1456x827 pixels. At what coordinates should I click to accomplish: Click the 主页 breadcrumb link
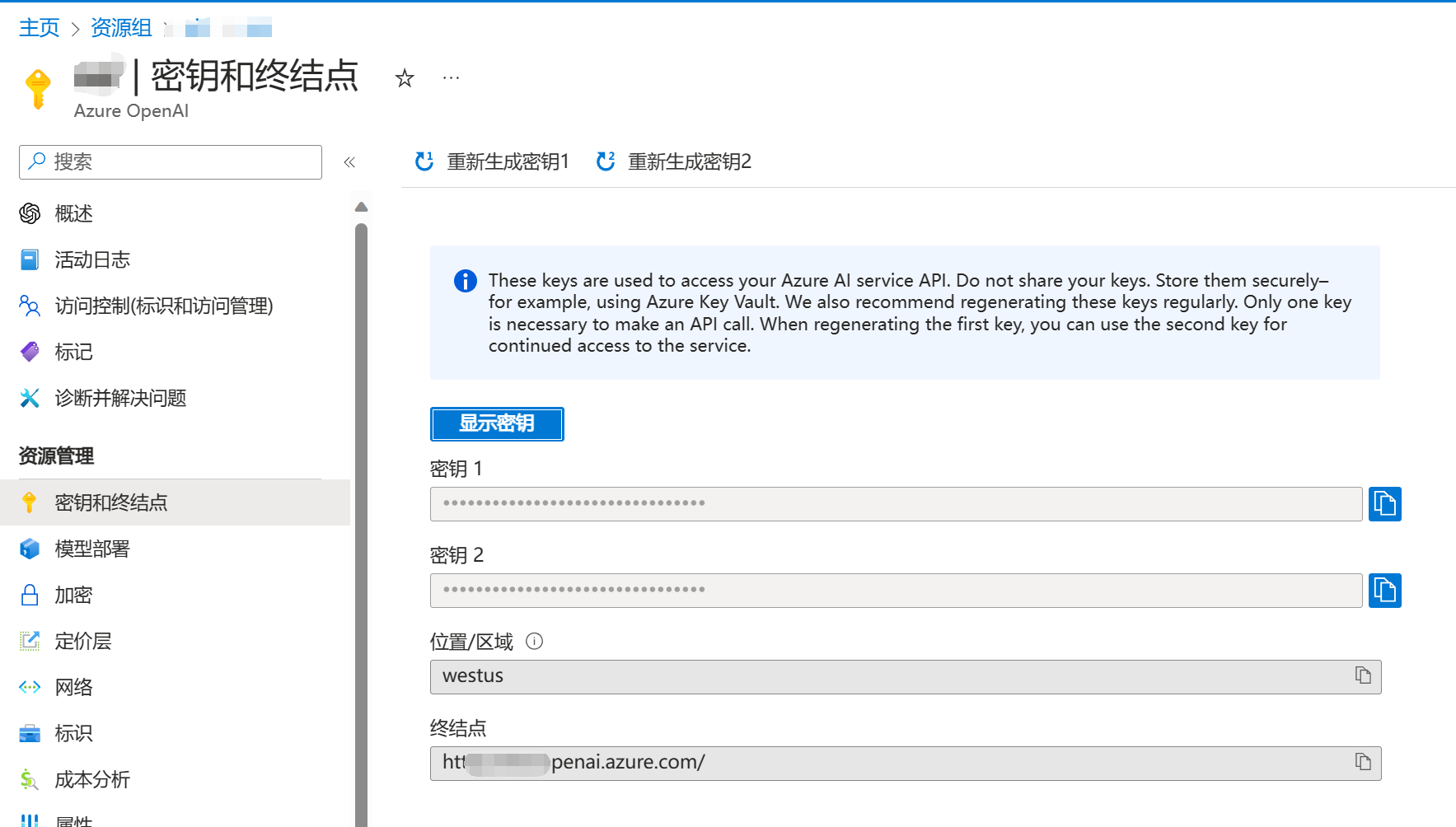point(40,28)
